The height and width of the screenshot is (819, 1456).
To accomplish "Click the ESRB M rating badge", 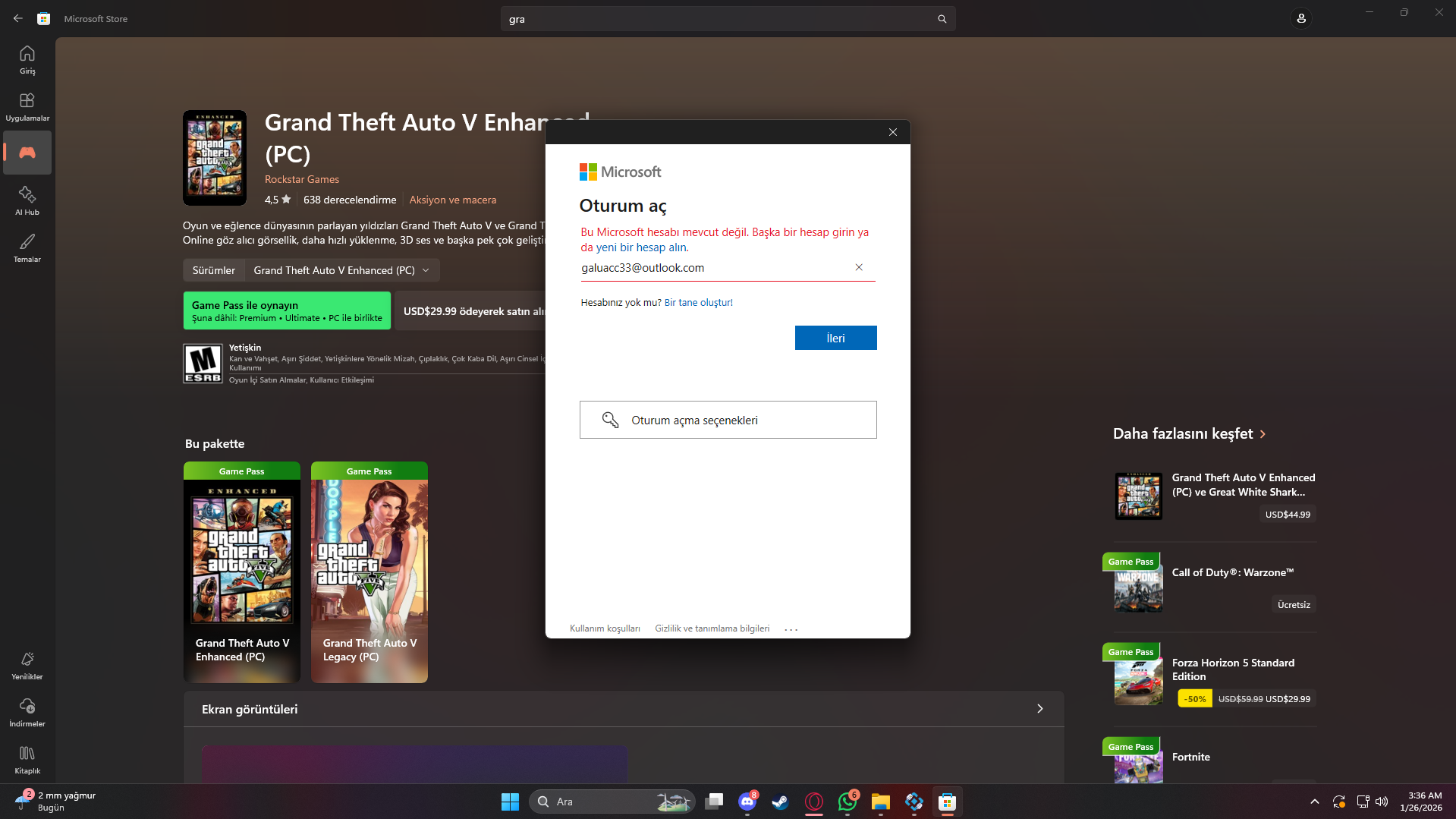I will (x=203, y=364).
